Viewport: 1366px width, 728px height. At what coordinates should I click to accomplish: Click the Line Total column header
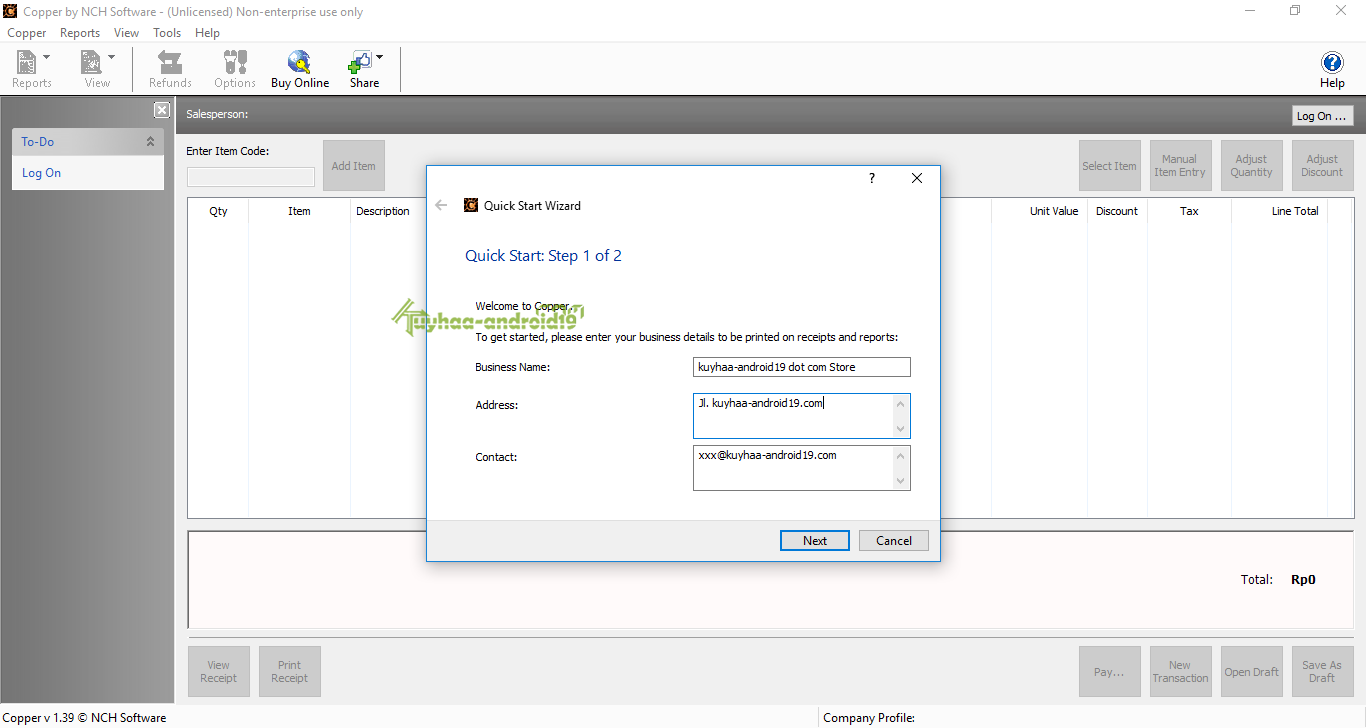click(1279, 211)
